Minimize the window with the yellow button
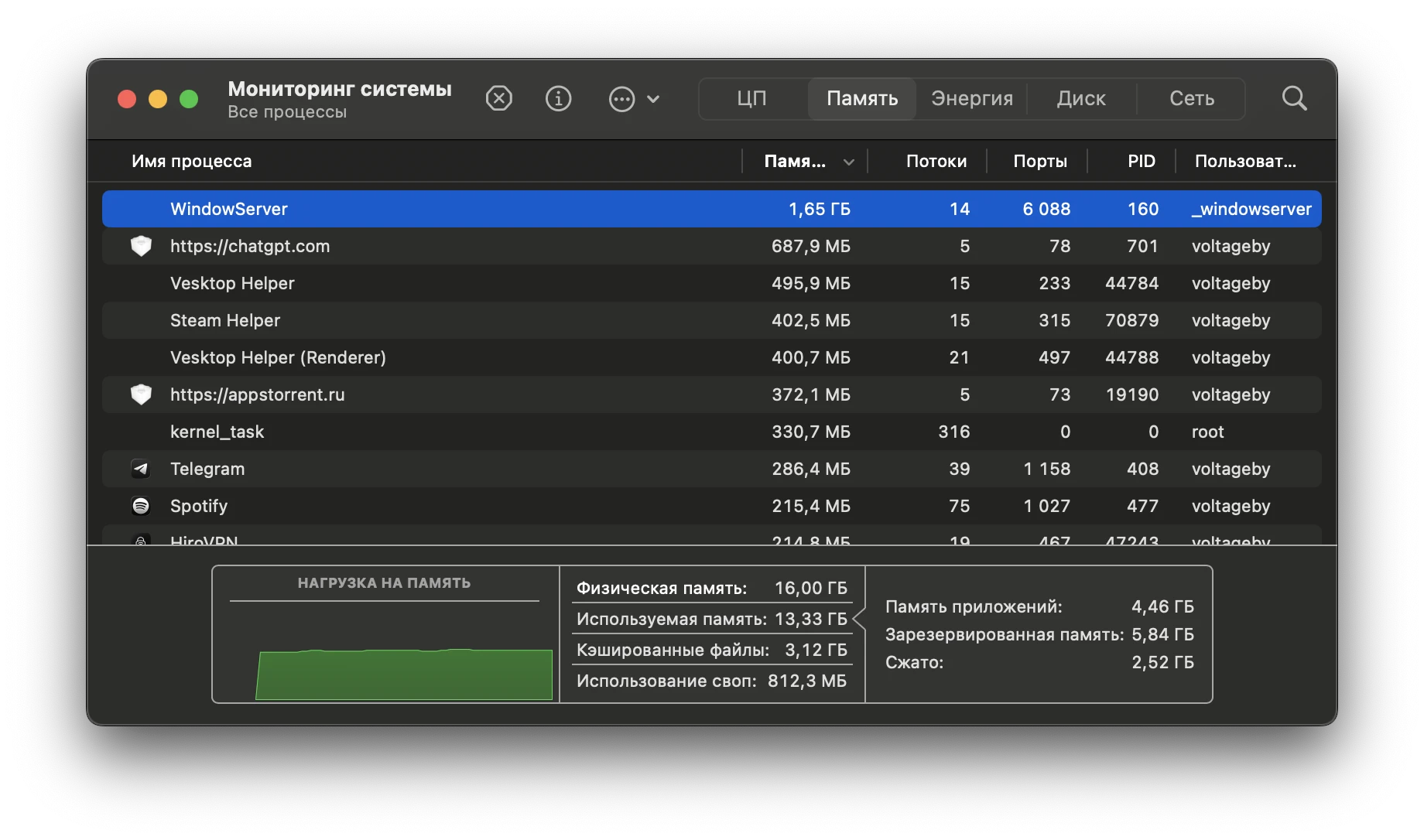 (158, 99)
